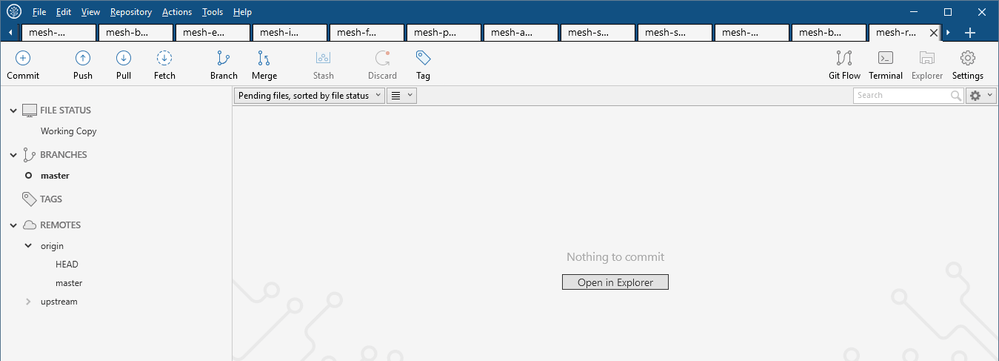Switch to the mesh-p... tab
This screenshot has width=999, height=361.
[x=444, y=32]
